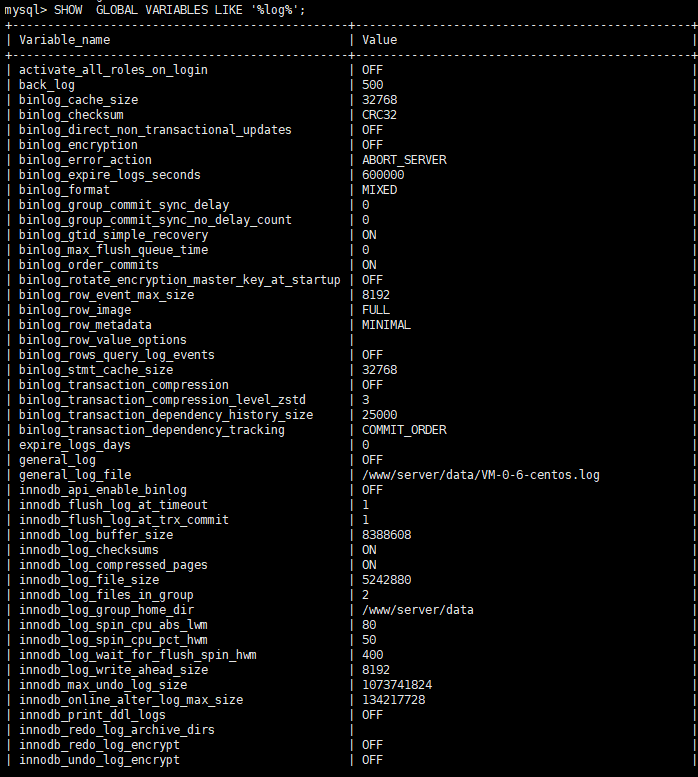Image resolution: width=698 pixels, height=777 pixels.
Task: Click the innodb_log_file_size value 5242880
Action: pos(386,580)
